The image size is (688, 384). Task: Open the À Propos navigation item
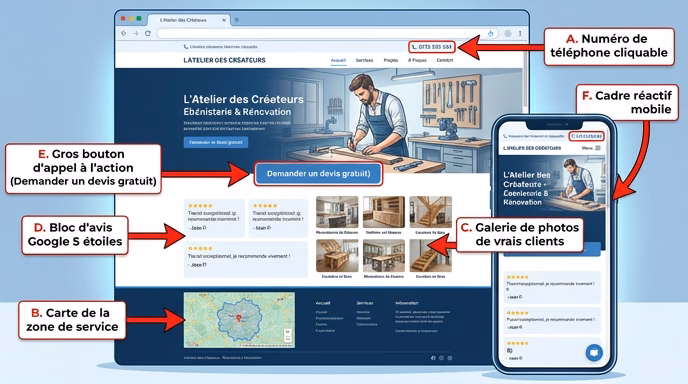click(x=417, y=61)
